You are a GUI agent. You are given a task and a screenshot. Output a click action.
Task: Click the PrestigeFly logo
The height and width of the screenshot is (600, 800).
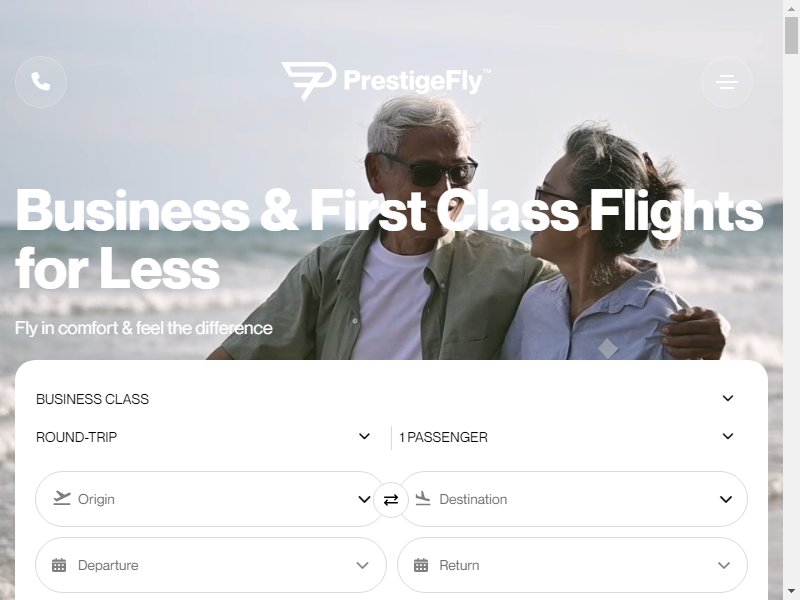386,81
